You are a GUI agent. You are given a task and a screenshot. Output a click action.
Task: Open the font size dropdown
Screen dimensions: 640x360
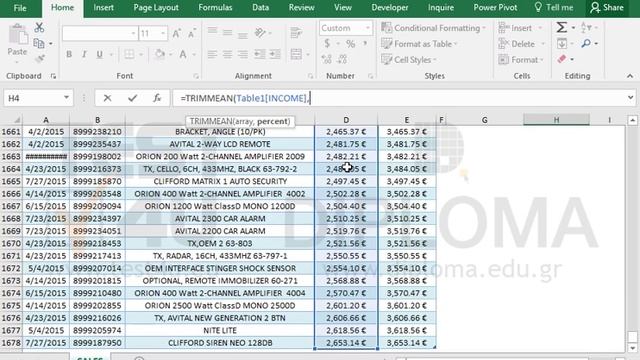(x=163, y=33)
